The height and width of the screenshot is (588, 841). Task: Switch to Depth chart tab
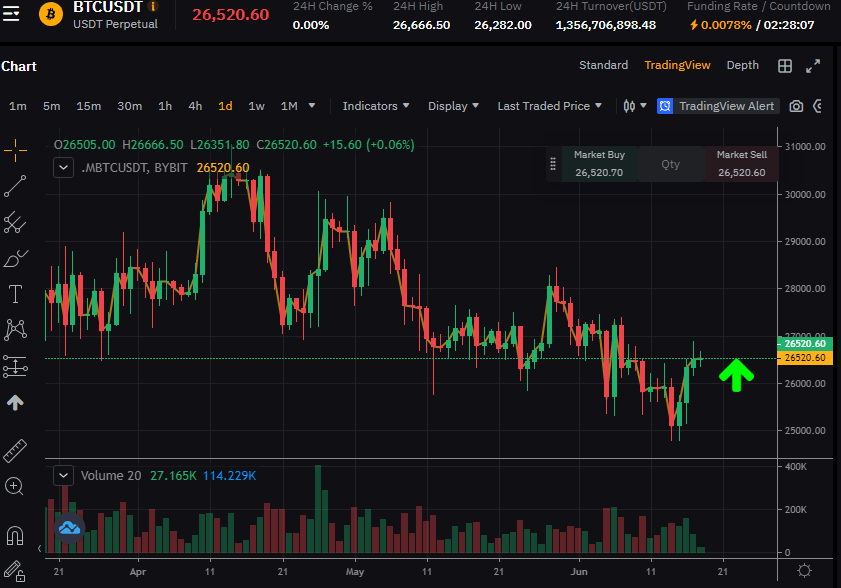tap(742, 65)
